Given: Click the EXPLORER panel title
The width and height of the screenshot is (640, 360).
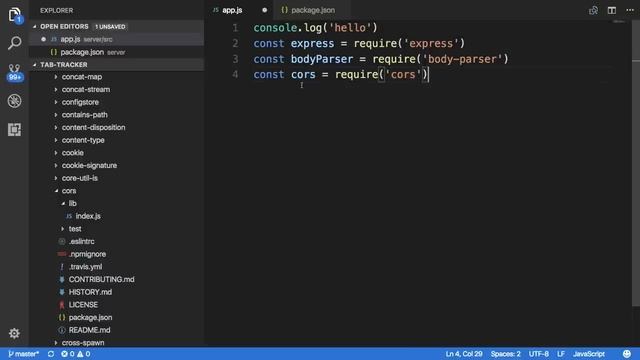Looking at the screenshot, I should click(56, 10).
